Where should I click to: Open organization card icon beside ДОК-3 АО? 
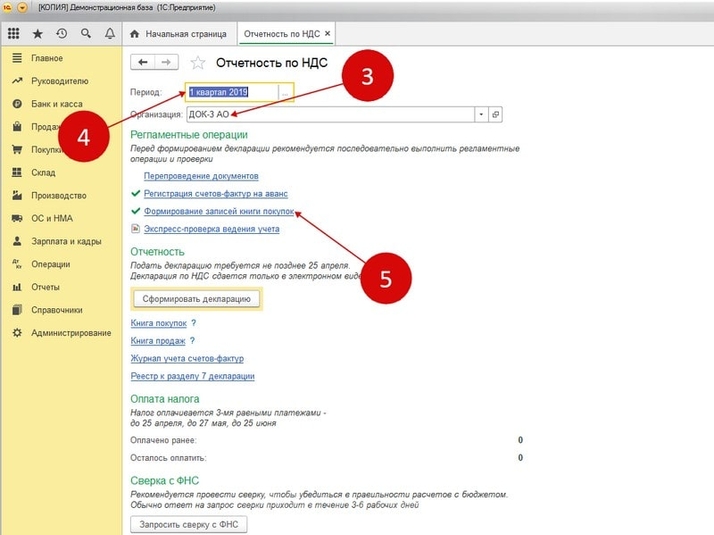click(496, 115)
